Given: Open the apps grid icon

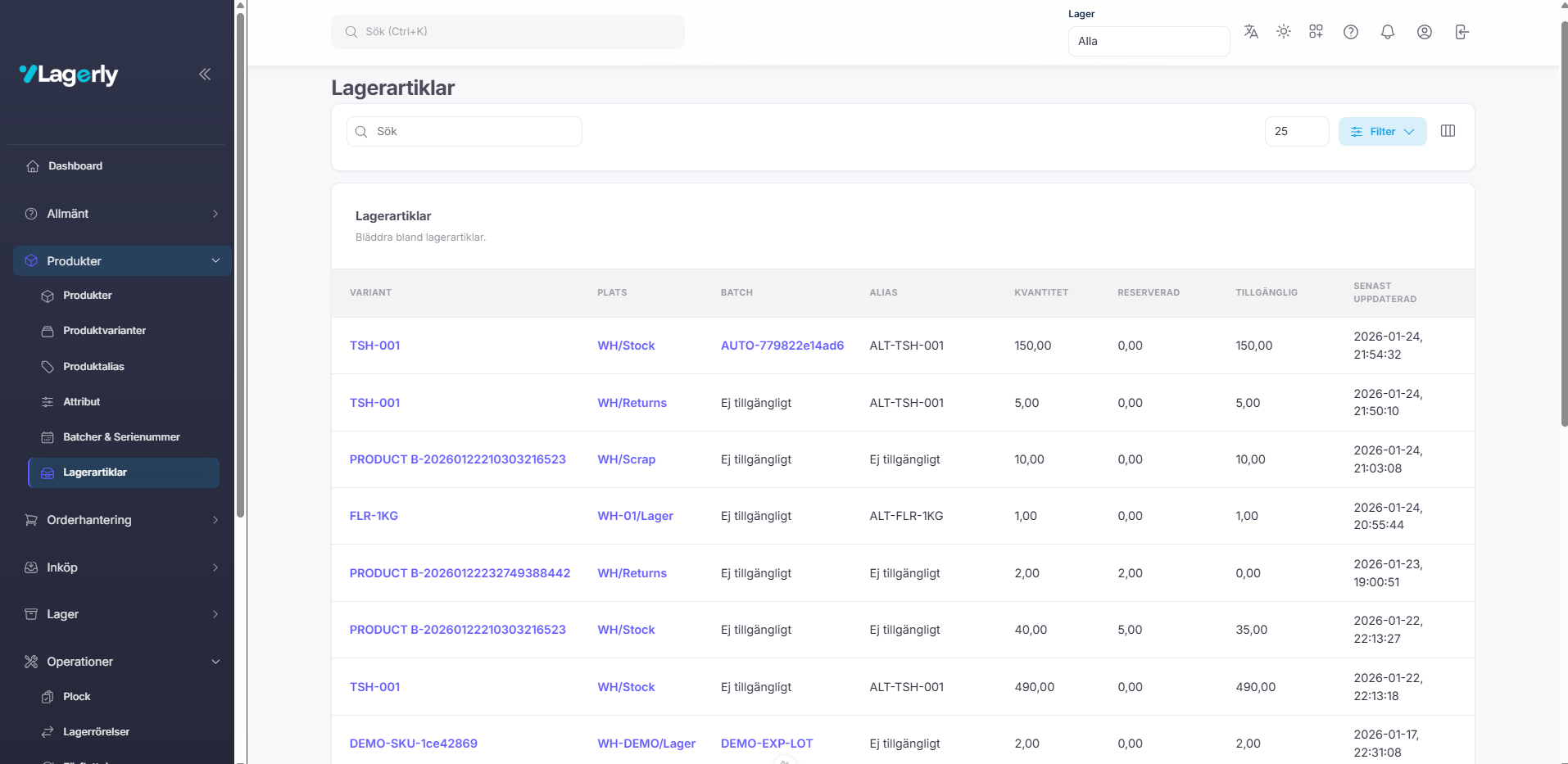Looking at the screenshot, I should (1316, 32).
